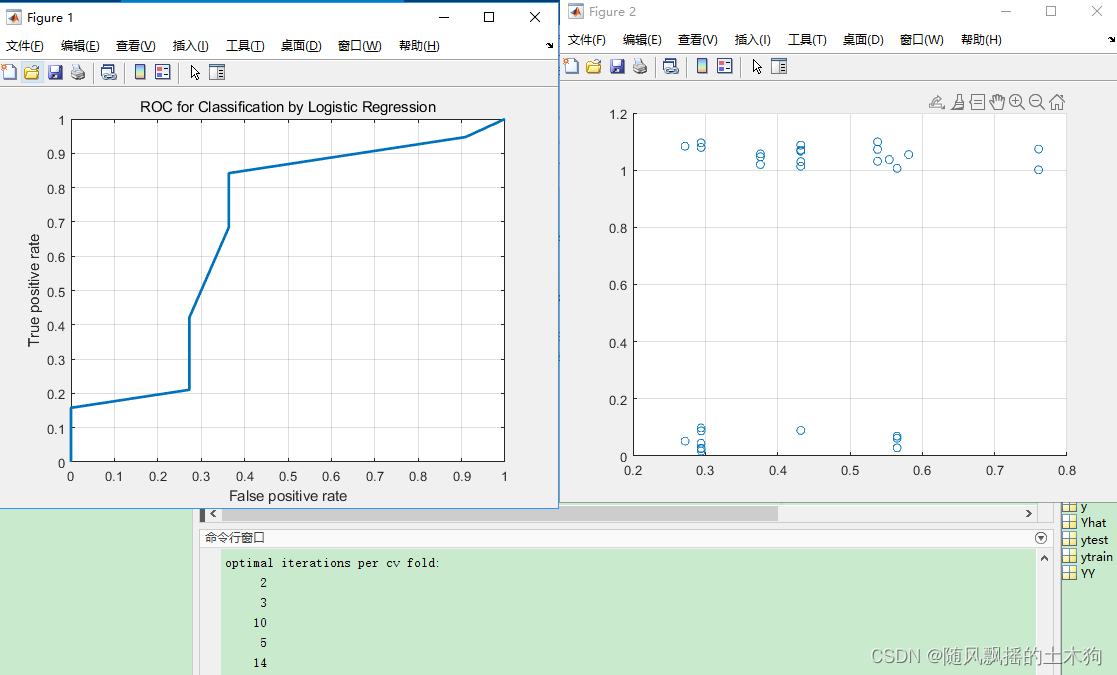Click Save icon in Figure 2 toolbar
This screenshot has height=675, width=1117.
[x=617, y=66]
